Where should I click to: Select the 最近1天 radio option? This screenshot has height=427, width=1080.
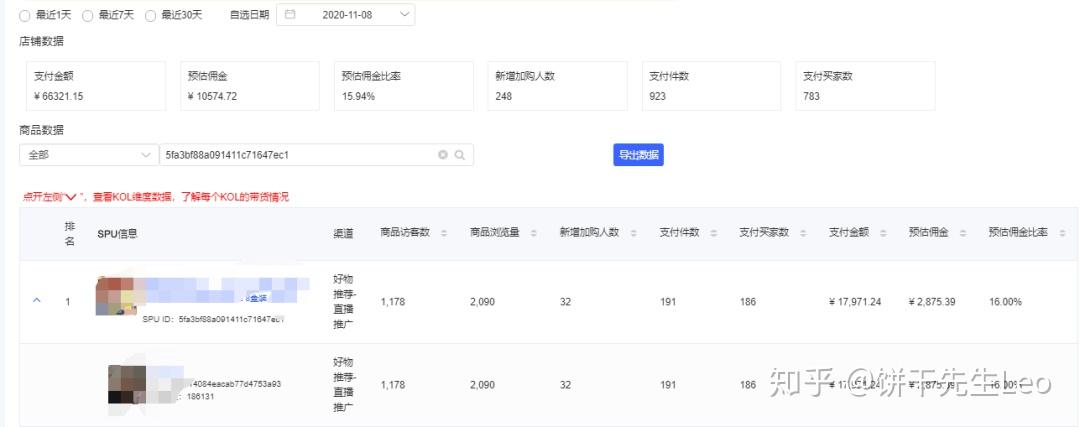pyautogui.click(x=25, y=15)
